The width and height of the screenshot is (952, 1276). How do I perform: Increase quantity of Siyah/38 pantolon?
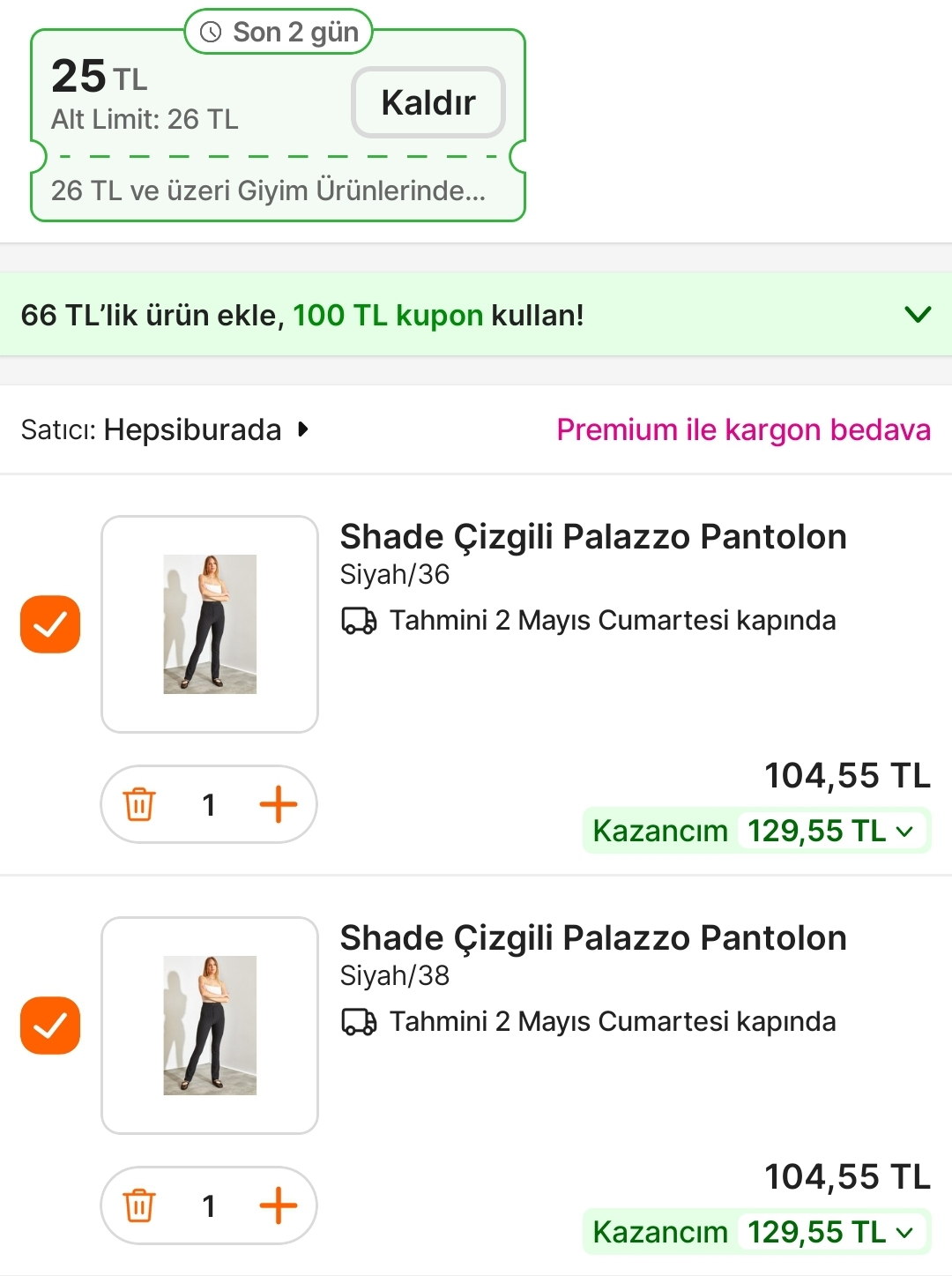coord(278,1205)
